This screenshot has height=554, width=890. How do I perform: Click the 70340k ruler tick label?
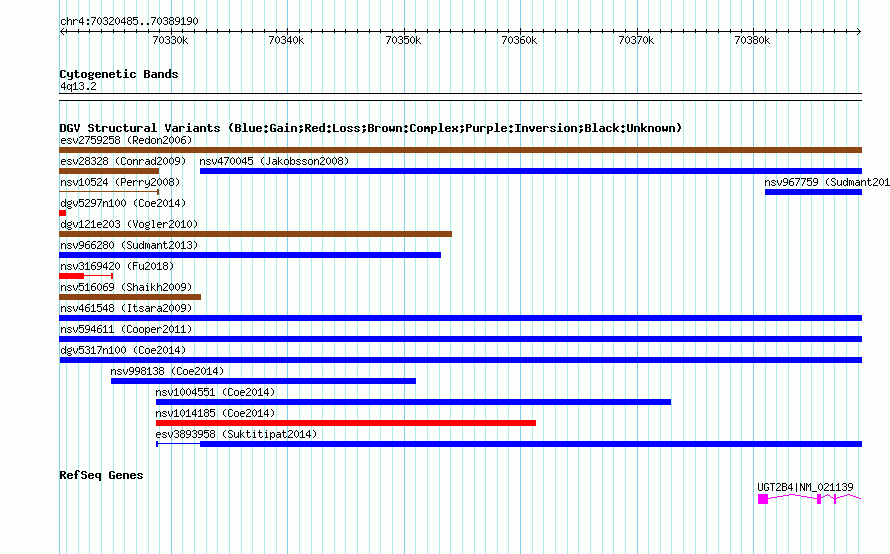(x=286, y=40)
